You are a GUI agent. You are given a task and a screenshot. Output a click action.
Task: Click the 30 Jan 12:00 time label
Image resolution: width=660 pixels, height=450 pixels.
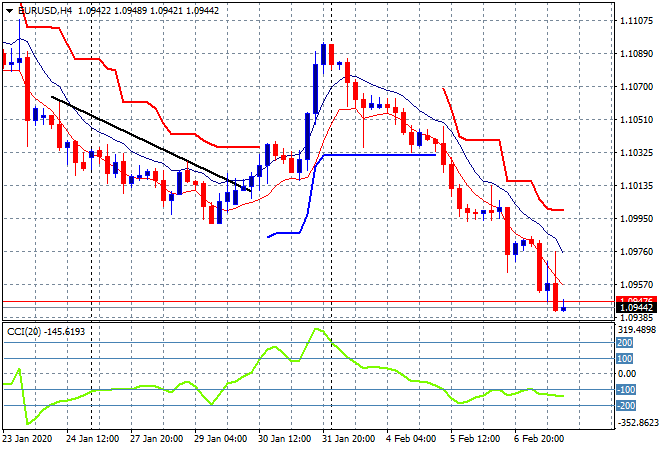pos(287,438)
